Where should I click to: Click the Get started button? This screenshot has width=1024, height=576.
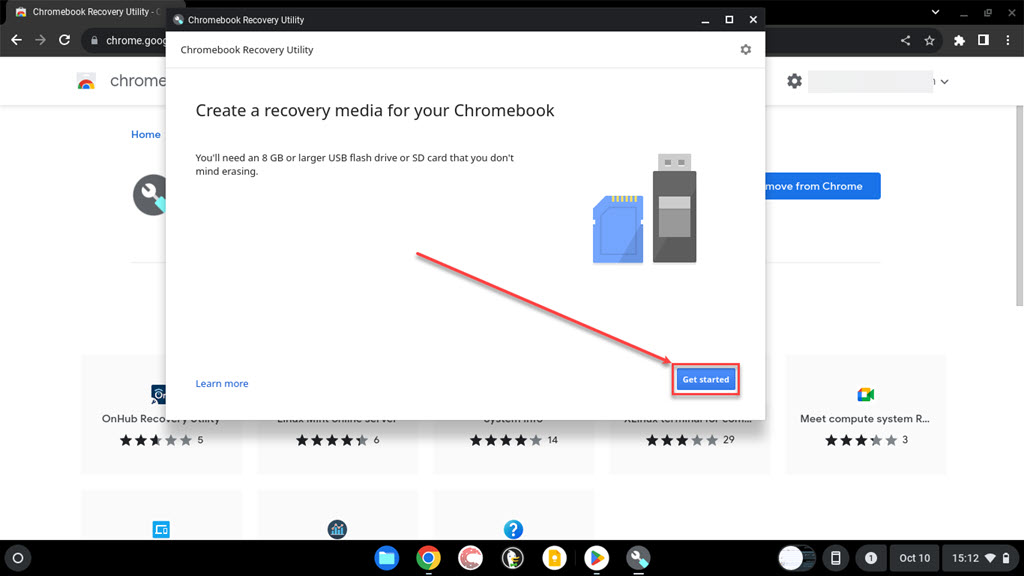(705, 379)
